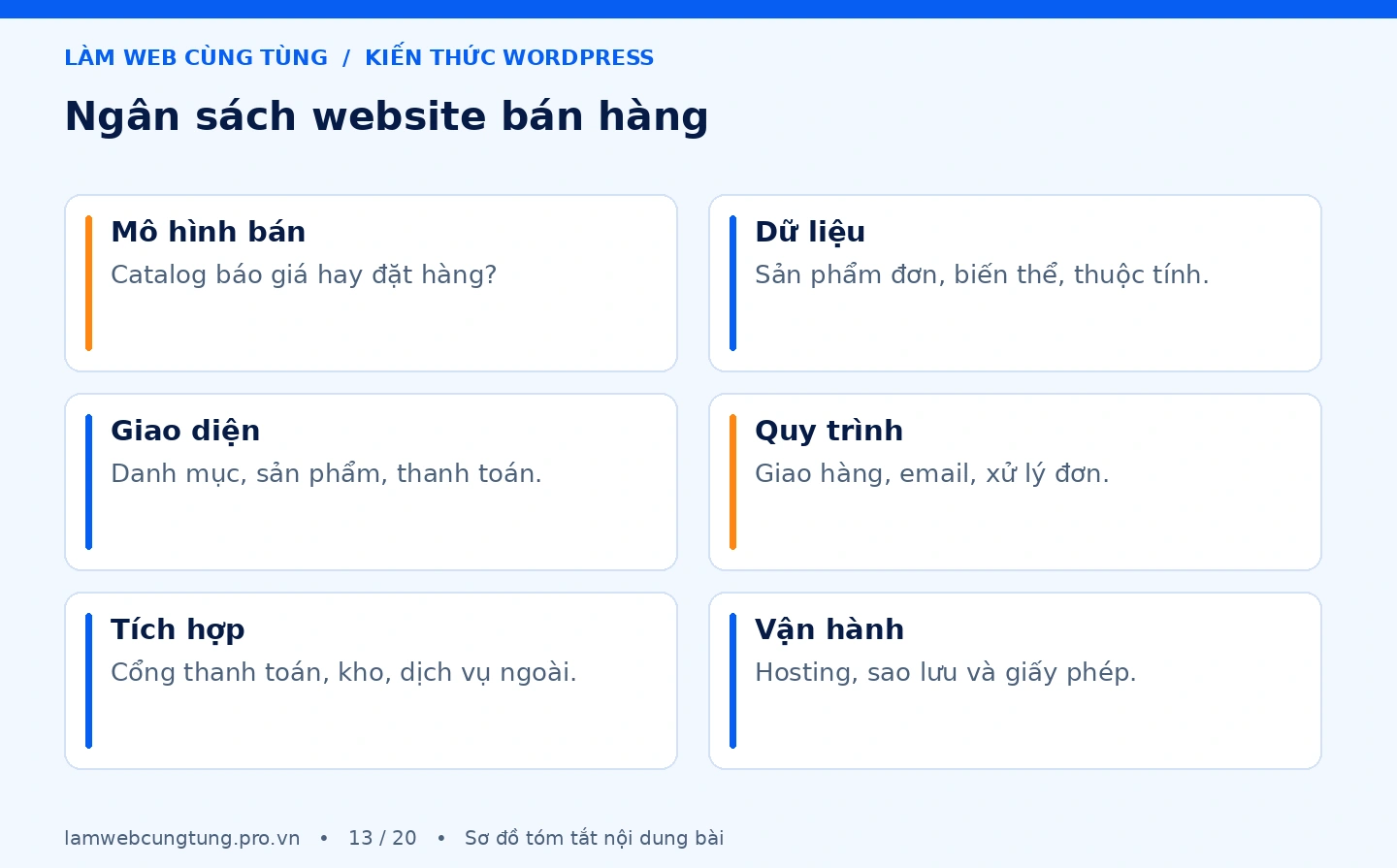Select the "Mô hình bán" heading
Screen dimensions: 1397x868
point(209,232)
